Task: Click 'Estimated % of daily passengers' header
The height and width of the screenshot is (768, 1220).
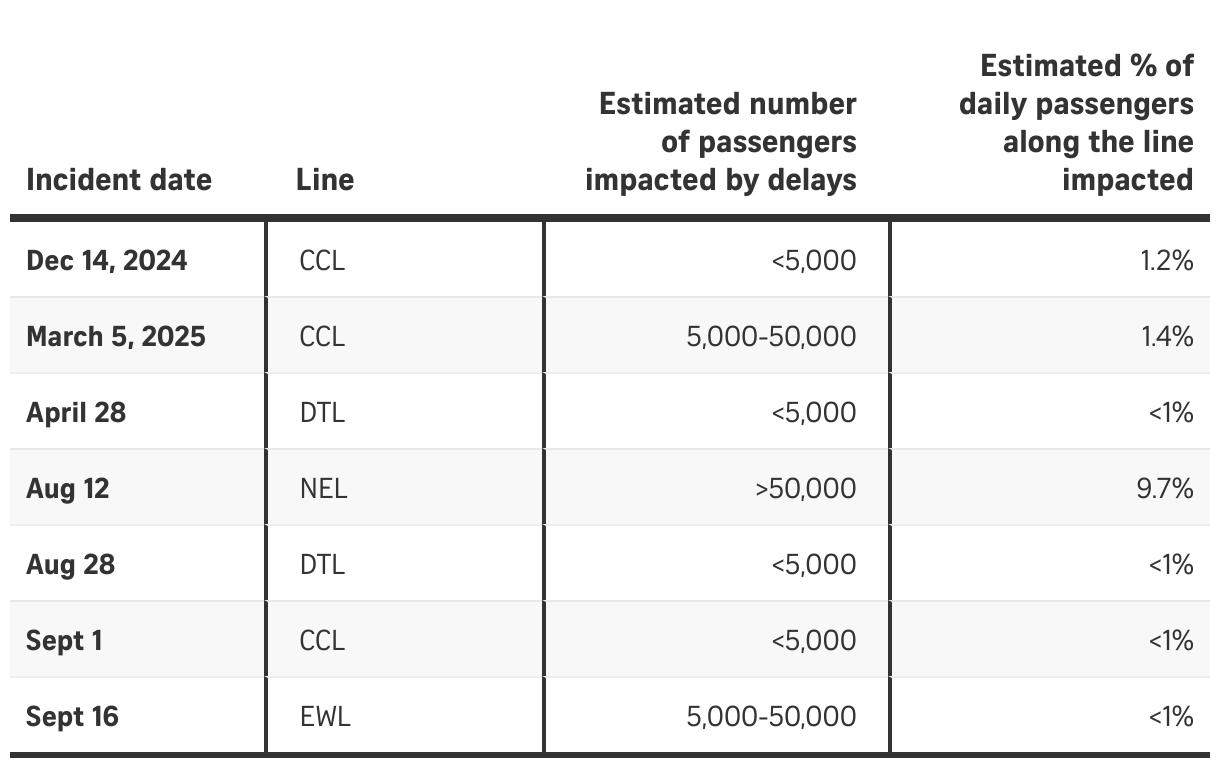Action: [1076, 123]
